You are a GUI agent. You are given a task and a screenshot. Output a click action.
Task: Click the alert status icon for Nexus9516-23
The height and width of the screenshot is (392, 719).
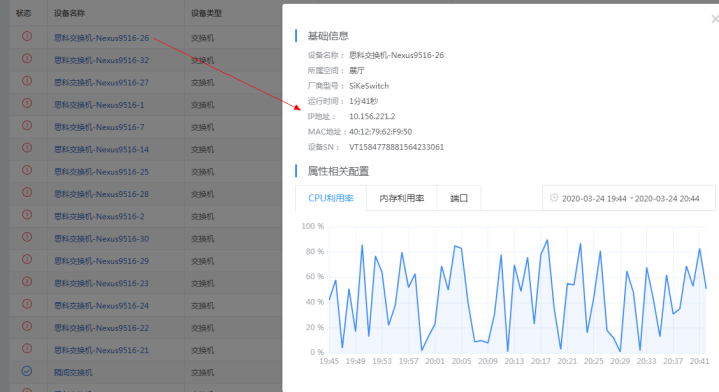[27, 282]
